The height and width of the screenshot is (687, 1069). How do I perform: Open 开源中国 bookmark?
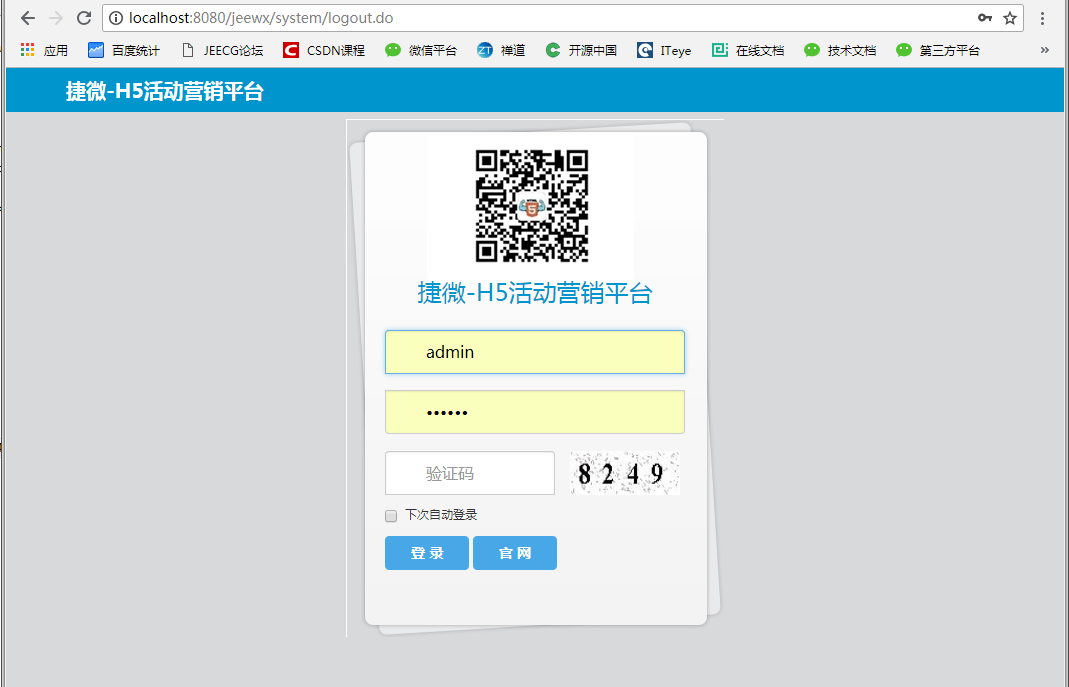tap(581, 50)
